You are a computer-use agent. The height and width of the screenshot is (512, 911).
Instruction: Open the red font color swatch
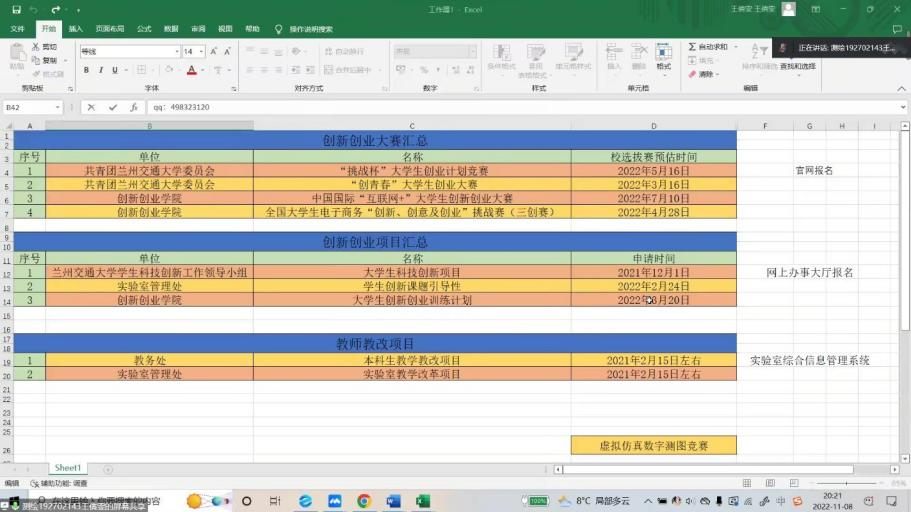tap(191, 70)
